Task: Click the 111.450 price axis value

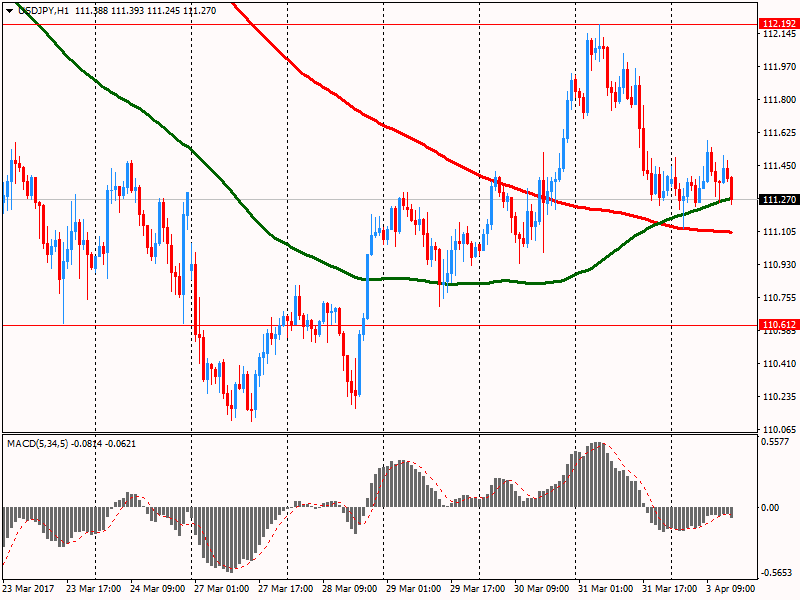Action: 779,166
